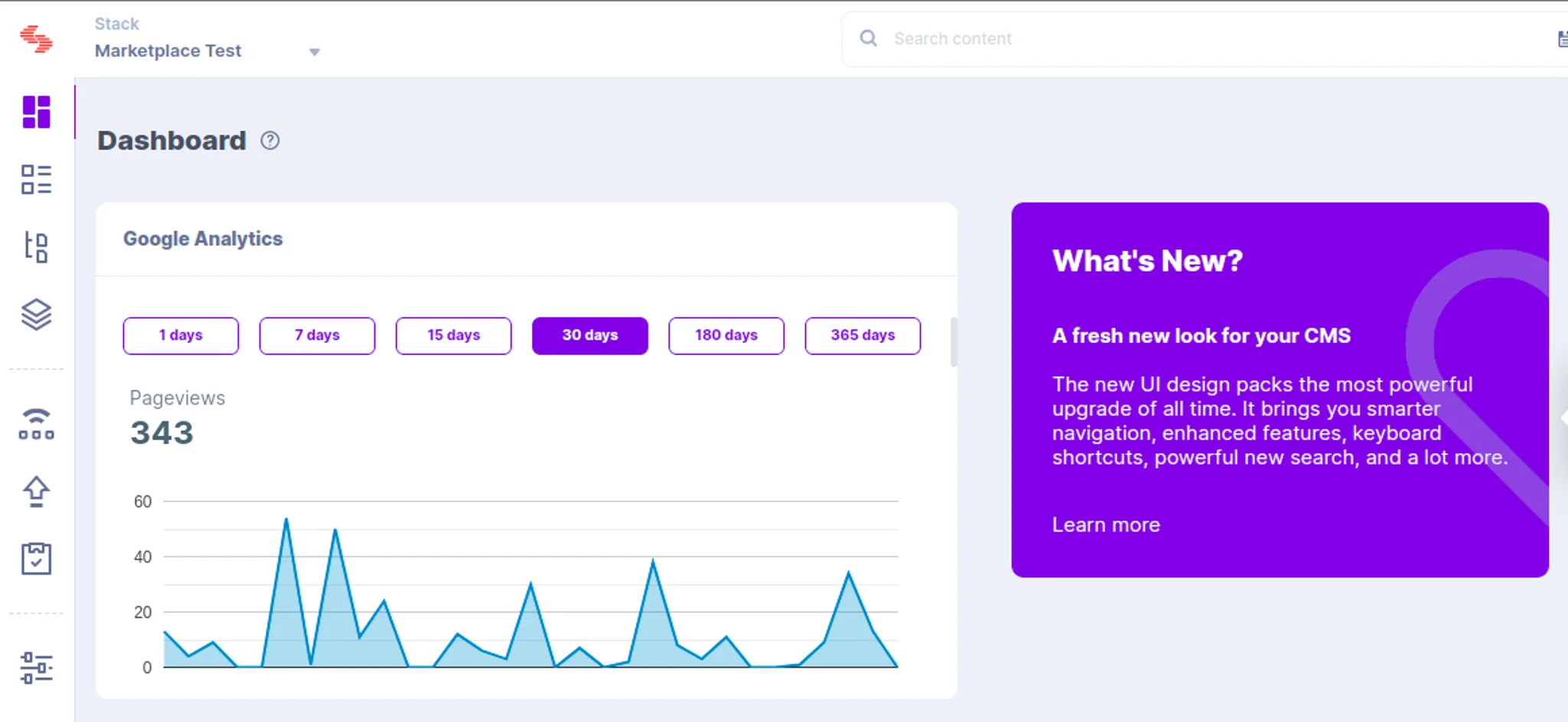The width and height of the screenshot is (1568, 722).
Task: Select the 7 days range
Action: coord(317,335)
